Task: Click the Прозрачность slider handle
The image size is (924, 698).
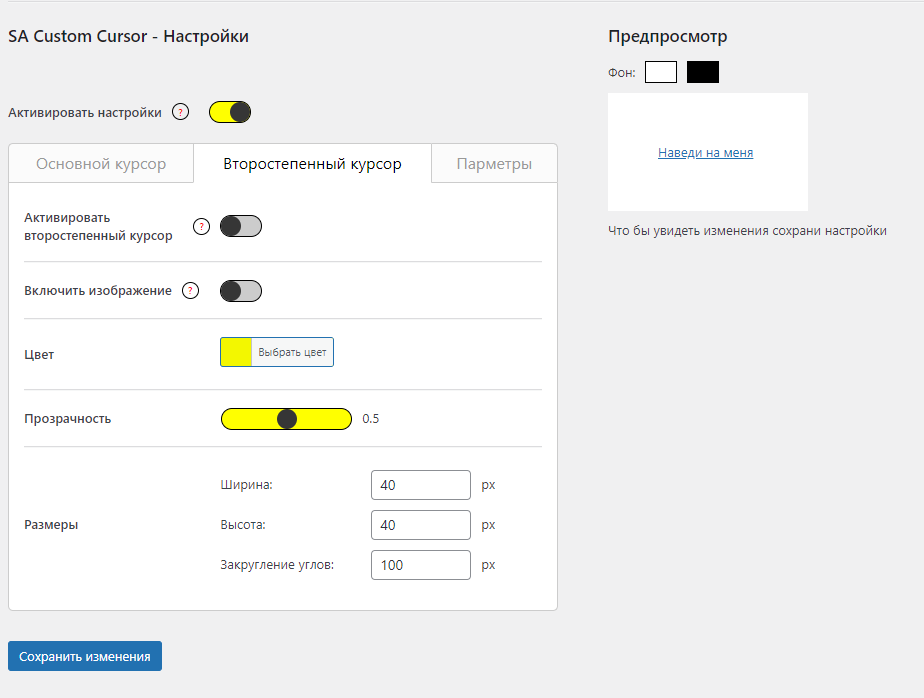Action: pyautogui.click(x=287, y=419)
